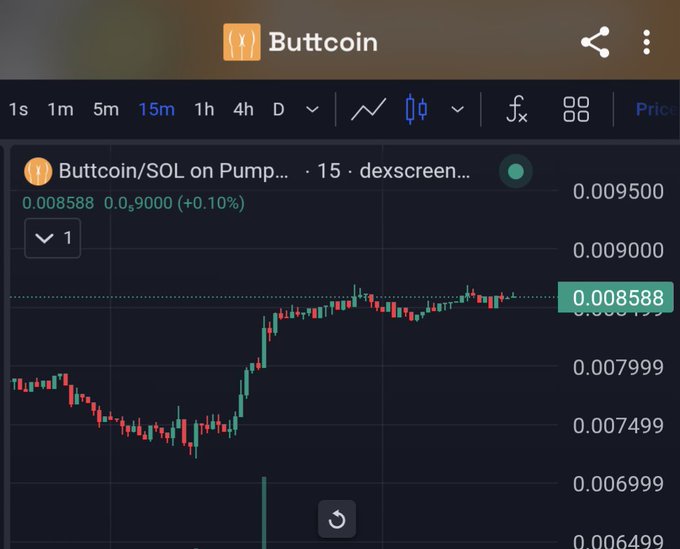The height and width of the screenshot is (549, 680).
Task: Click the Buttcoin title text in the header
Action: pos(323,42)
